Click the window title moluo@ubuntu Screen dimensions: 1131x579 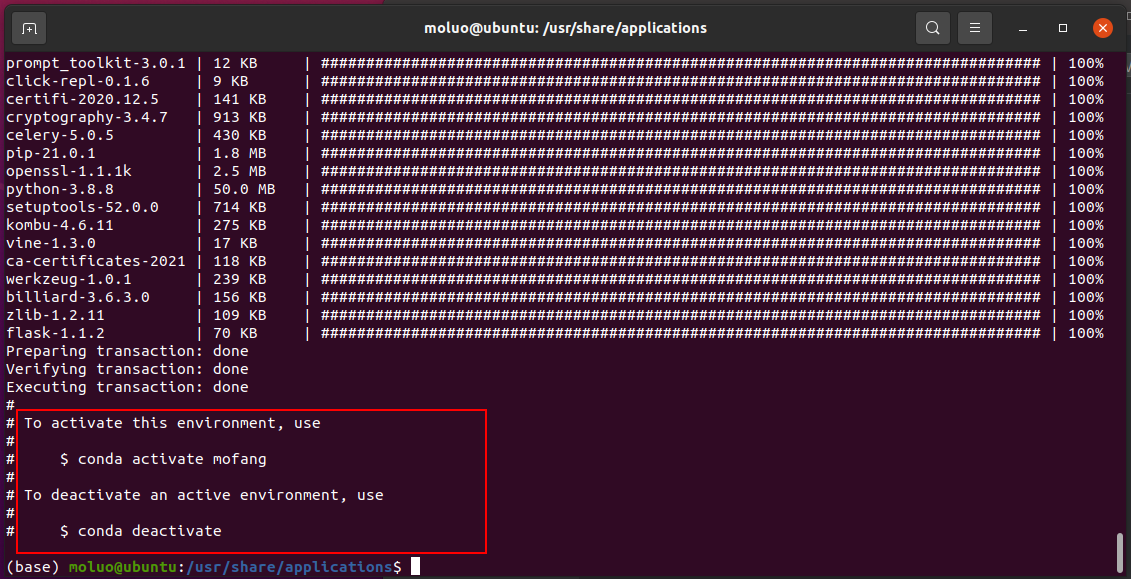(566, 28)
